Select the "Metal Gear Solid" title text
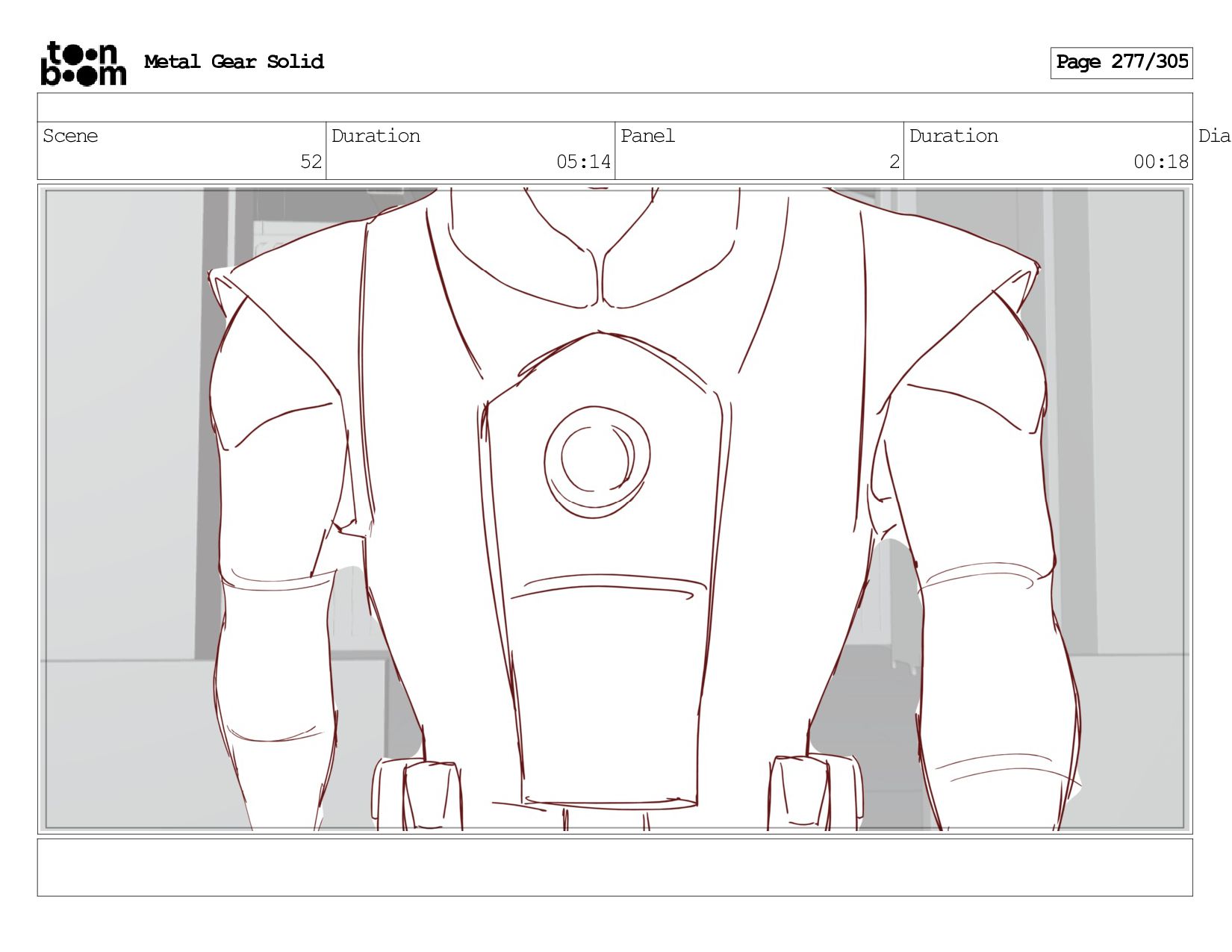The height and width of the screenshot is (952, 1232). pos(234,62)
